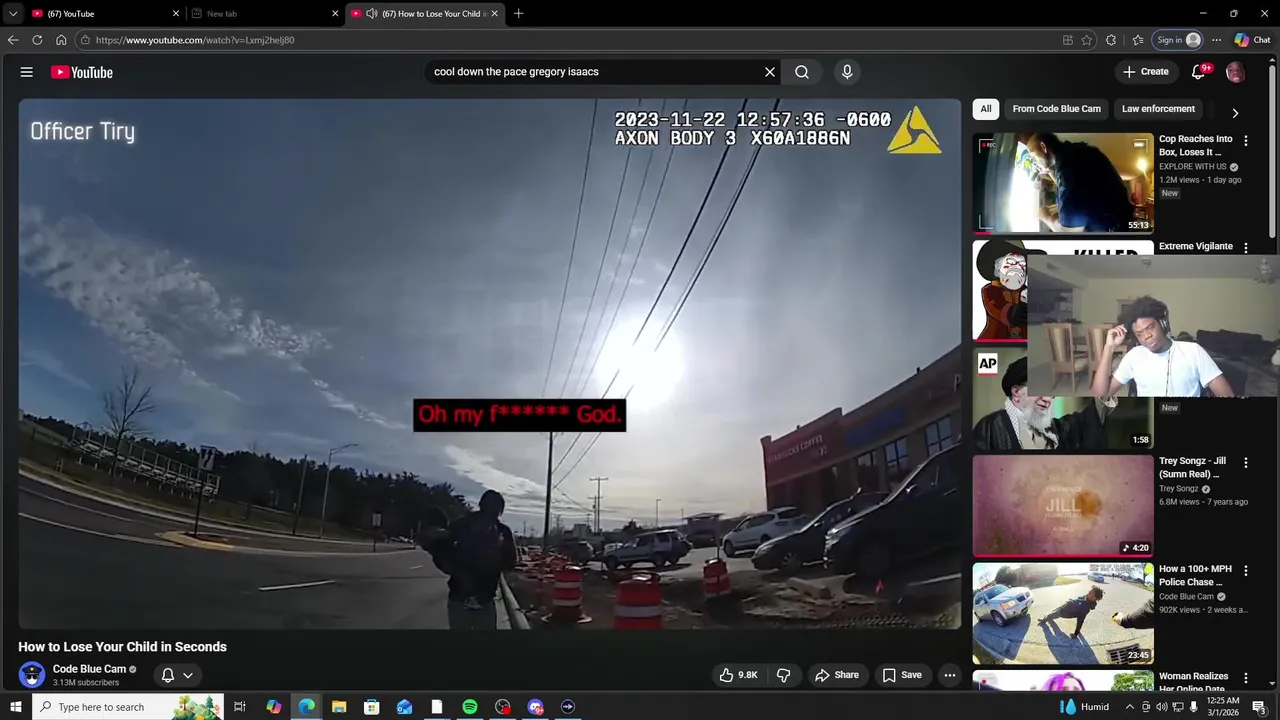The width and height of the screenshot is (1280, 720).
Task: Open Spotify from the taskbar
Action: tap(470, 707)
